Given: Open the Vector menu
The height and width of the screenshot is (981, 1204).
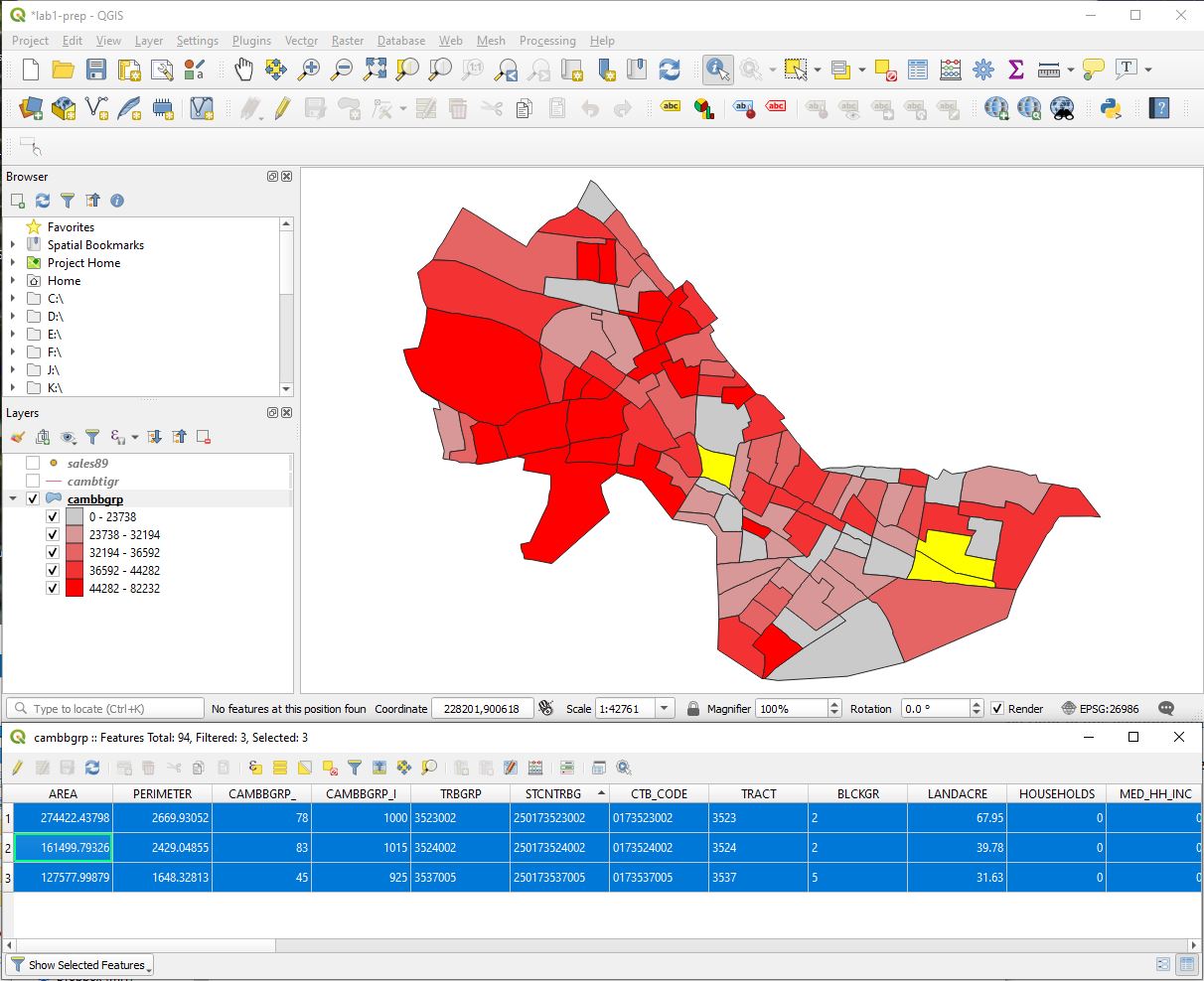Looking at the screenshot, I should click(301, 41).
